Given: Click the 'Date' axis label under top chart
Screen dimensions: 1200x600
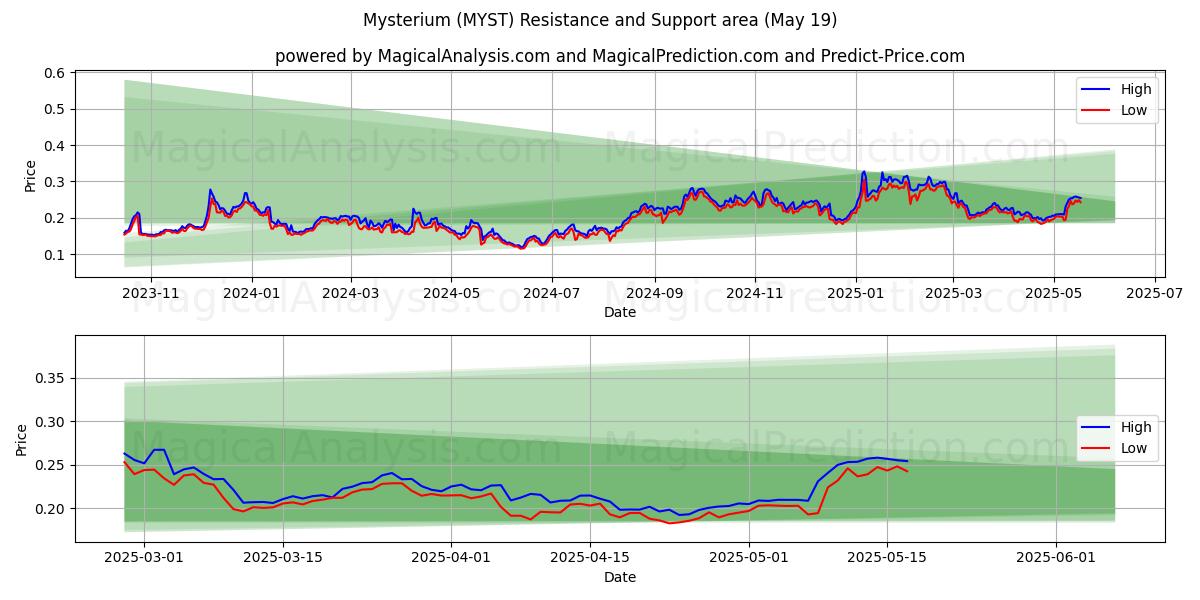Looking at the screenshot, I should coord(620,313).
